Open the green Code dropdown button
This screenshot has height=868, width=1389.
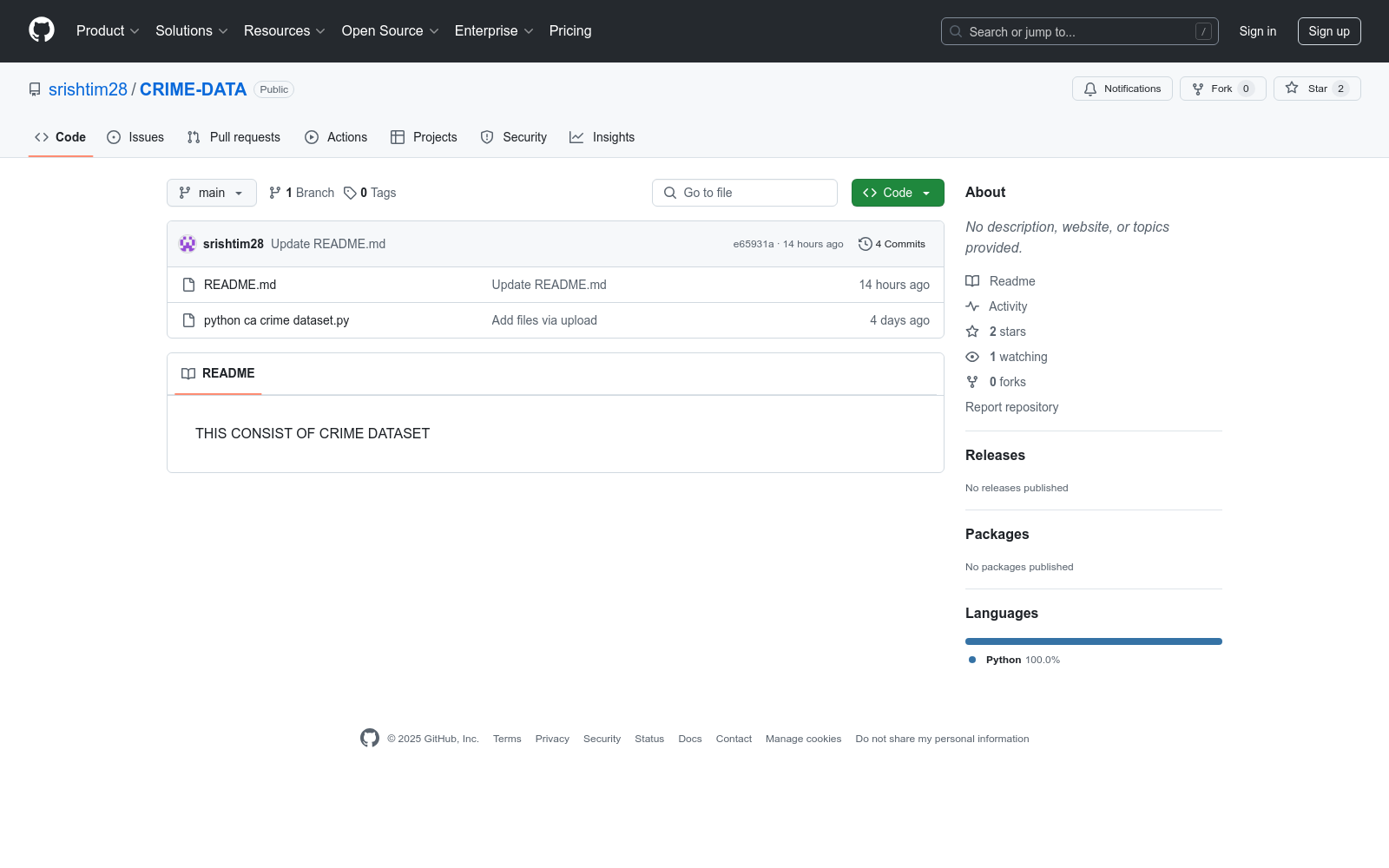click(x=898, y=193)
